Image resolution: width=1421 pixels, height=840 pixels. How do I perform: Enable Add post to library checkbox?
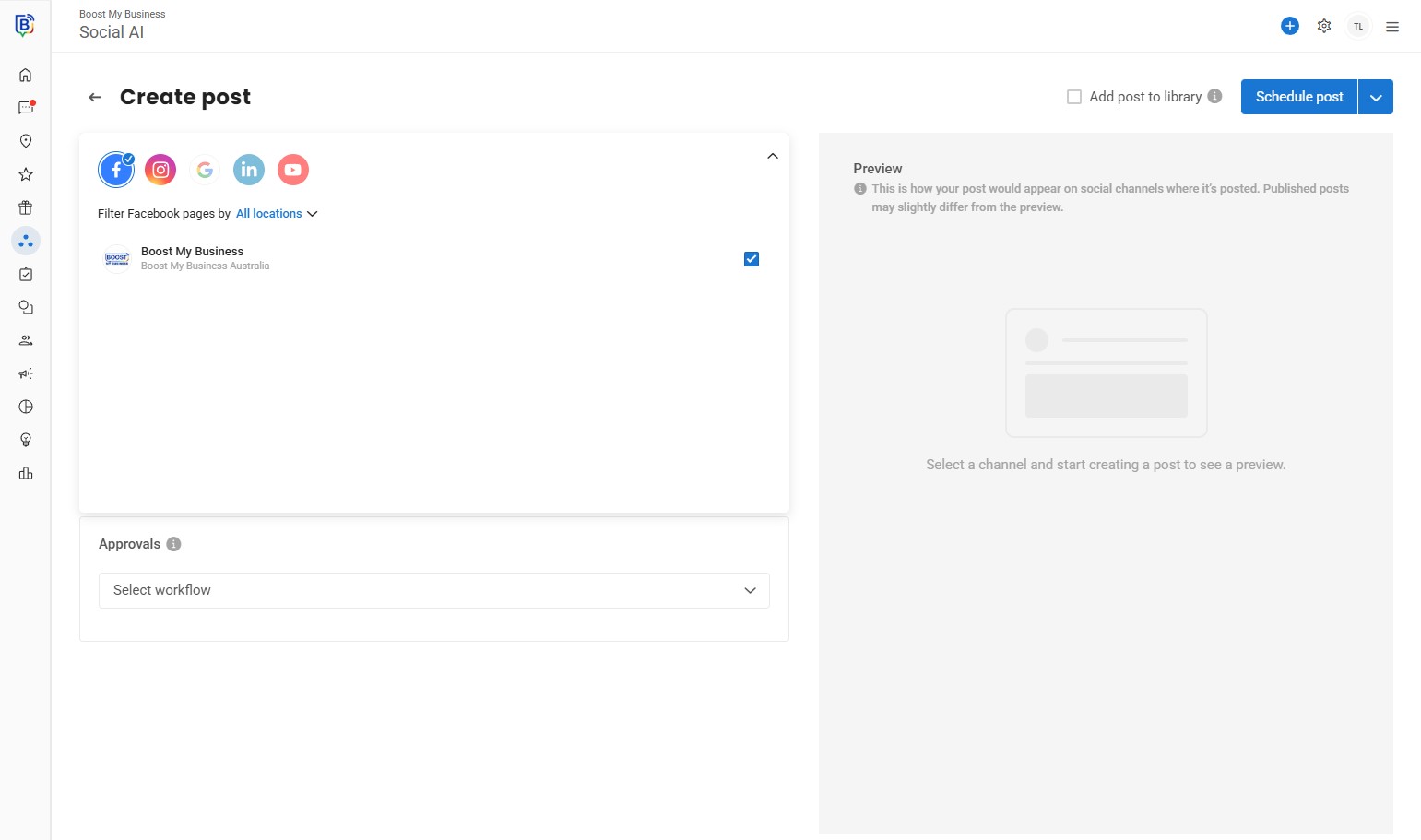click(x=1074, y=97)
